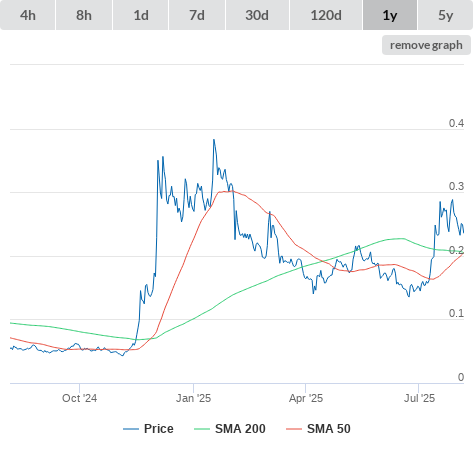Click the Apr '25 axis label
Screen dimensions: 474x455
click(306, 398)
